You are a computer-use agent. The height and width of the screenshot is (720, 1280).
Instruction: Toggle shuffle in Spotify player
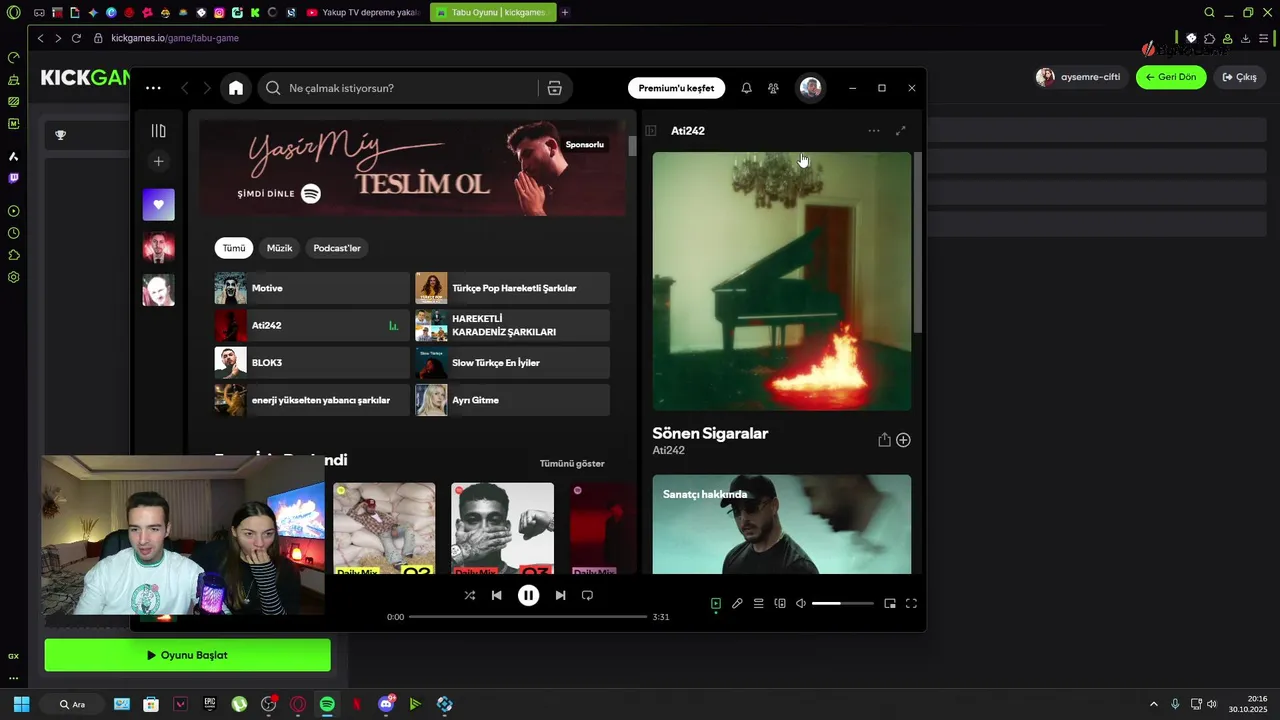click(x=470, y=595)
